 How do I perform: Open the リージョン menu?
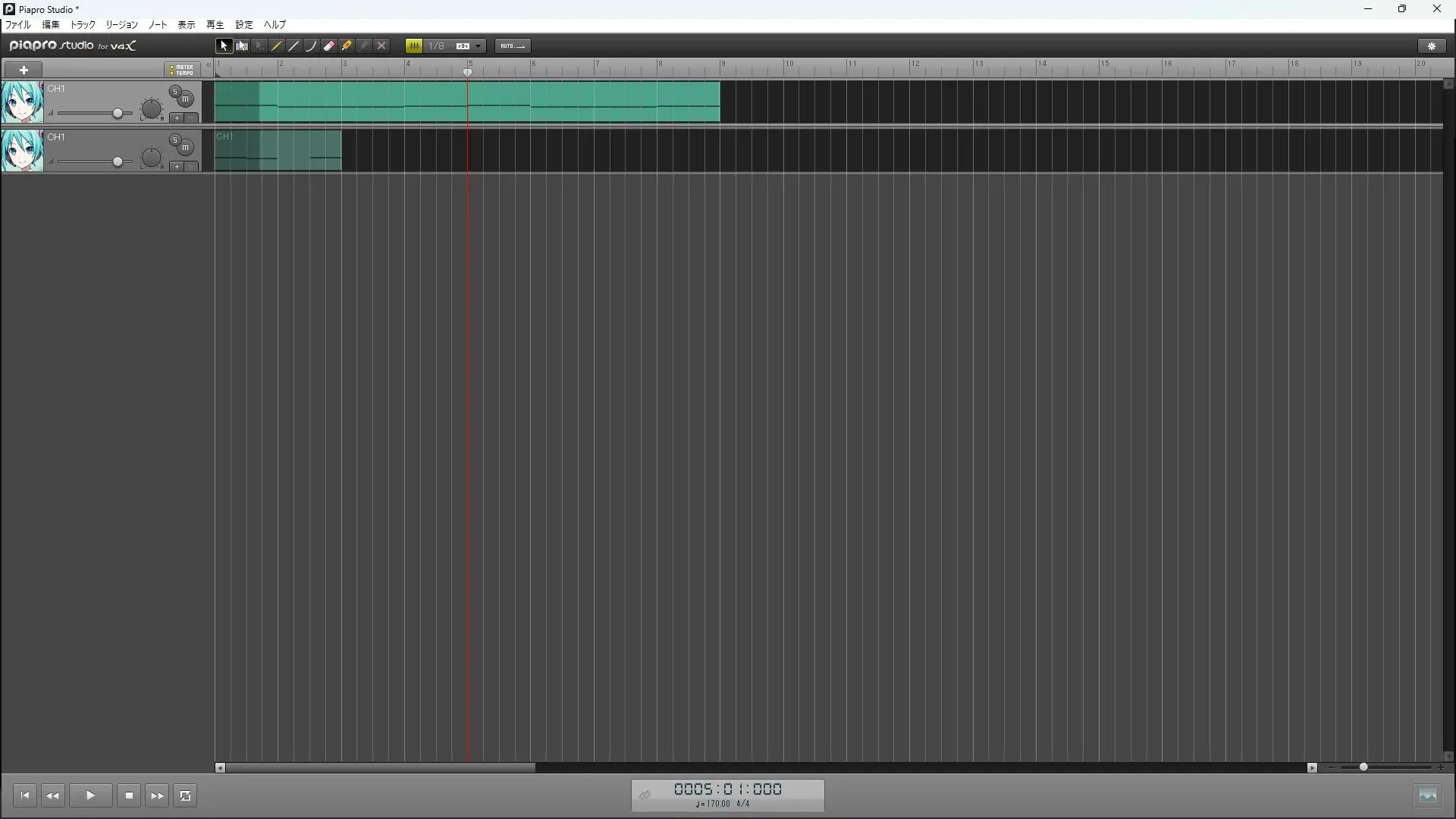tap(121, 25)
